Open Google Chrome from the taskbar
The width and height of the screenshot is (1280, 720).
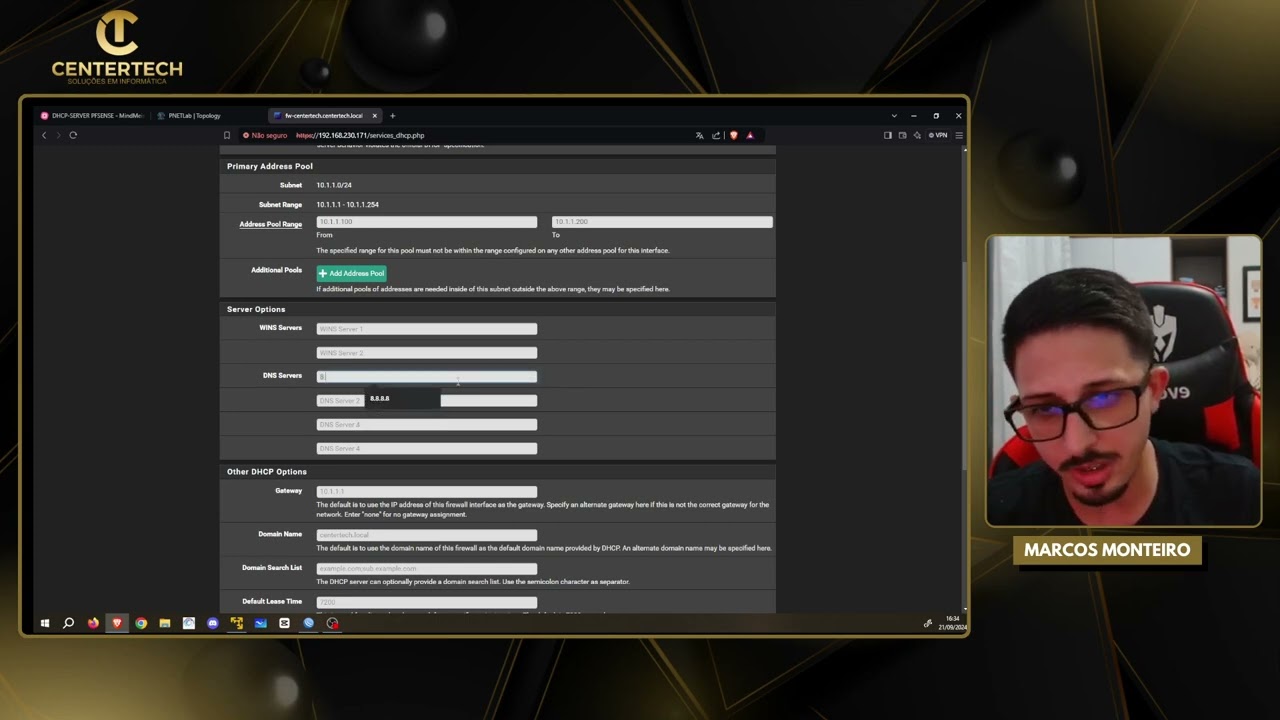click(x=141, y=623)
